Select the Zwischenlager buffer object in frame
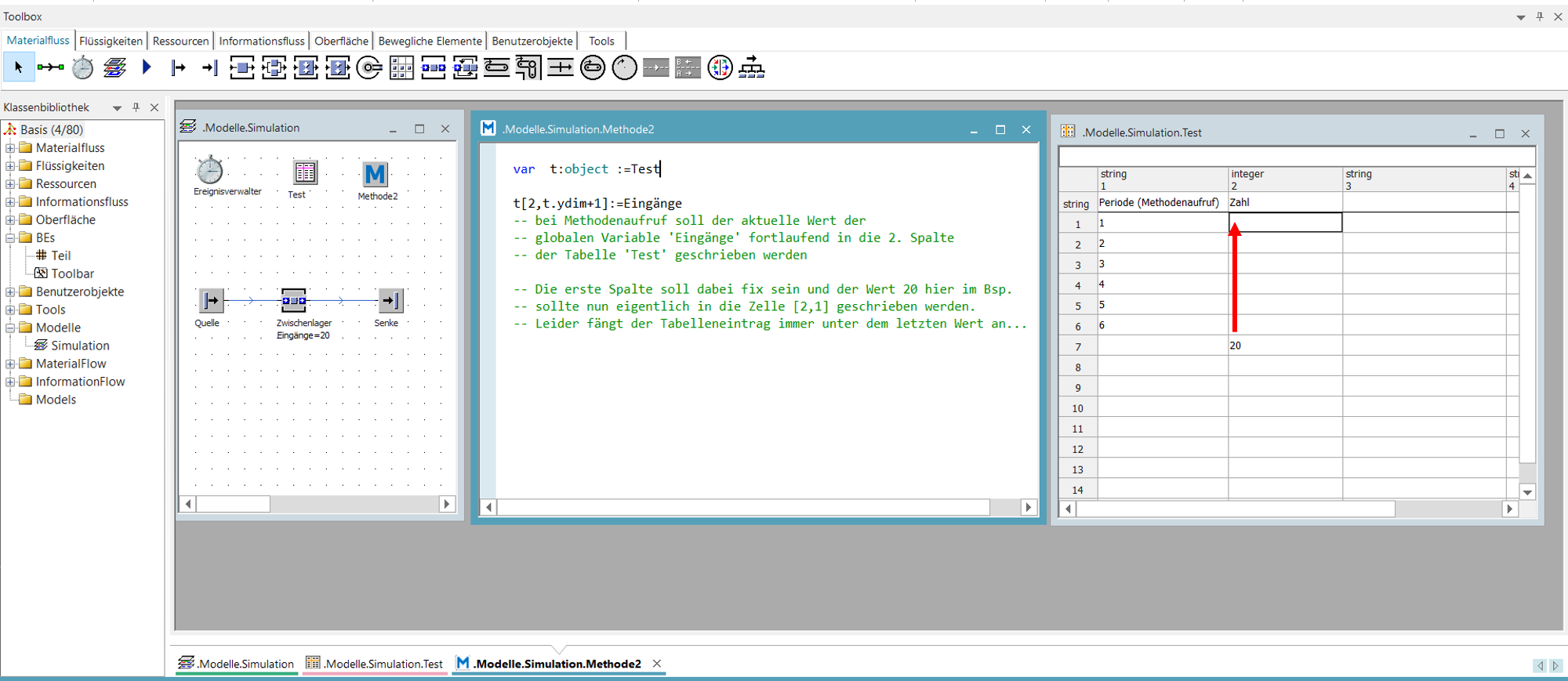 pos(294,300)
